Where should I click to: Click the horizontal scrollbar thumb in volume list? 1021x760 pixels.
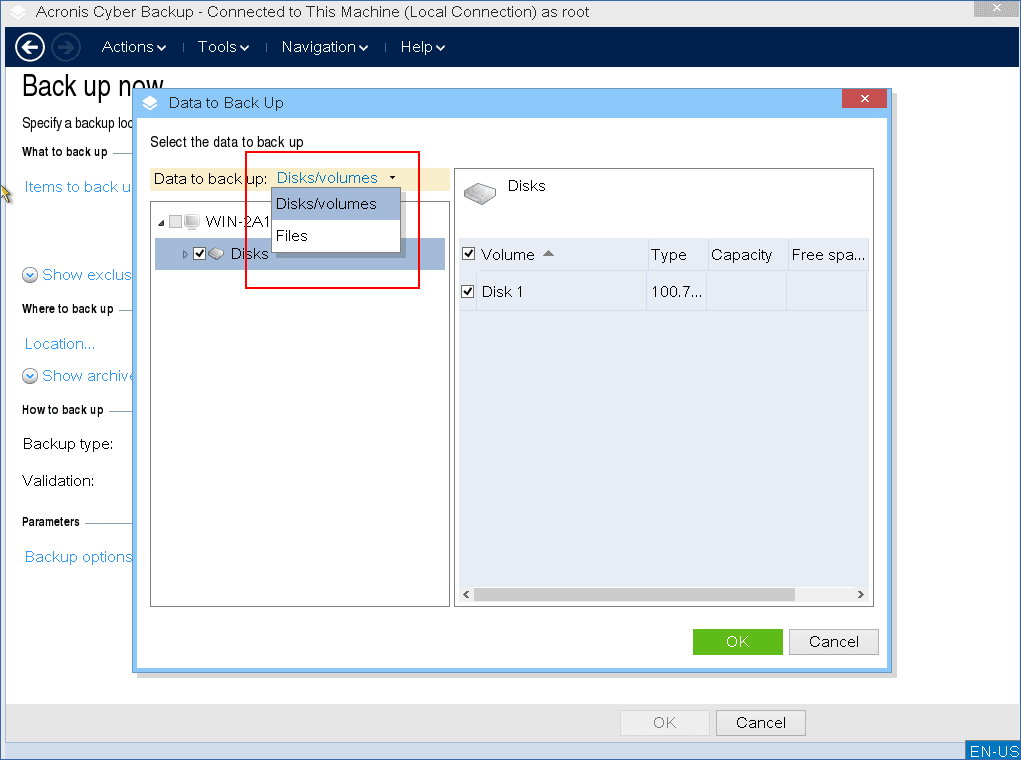click(634, 595)
